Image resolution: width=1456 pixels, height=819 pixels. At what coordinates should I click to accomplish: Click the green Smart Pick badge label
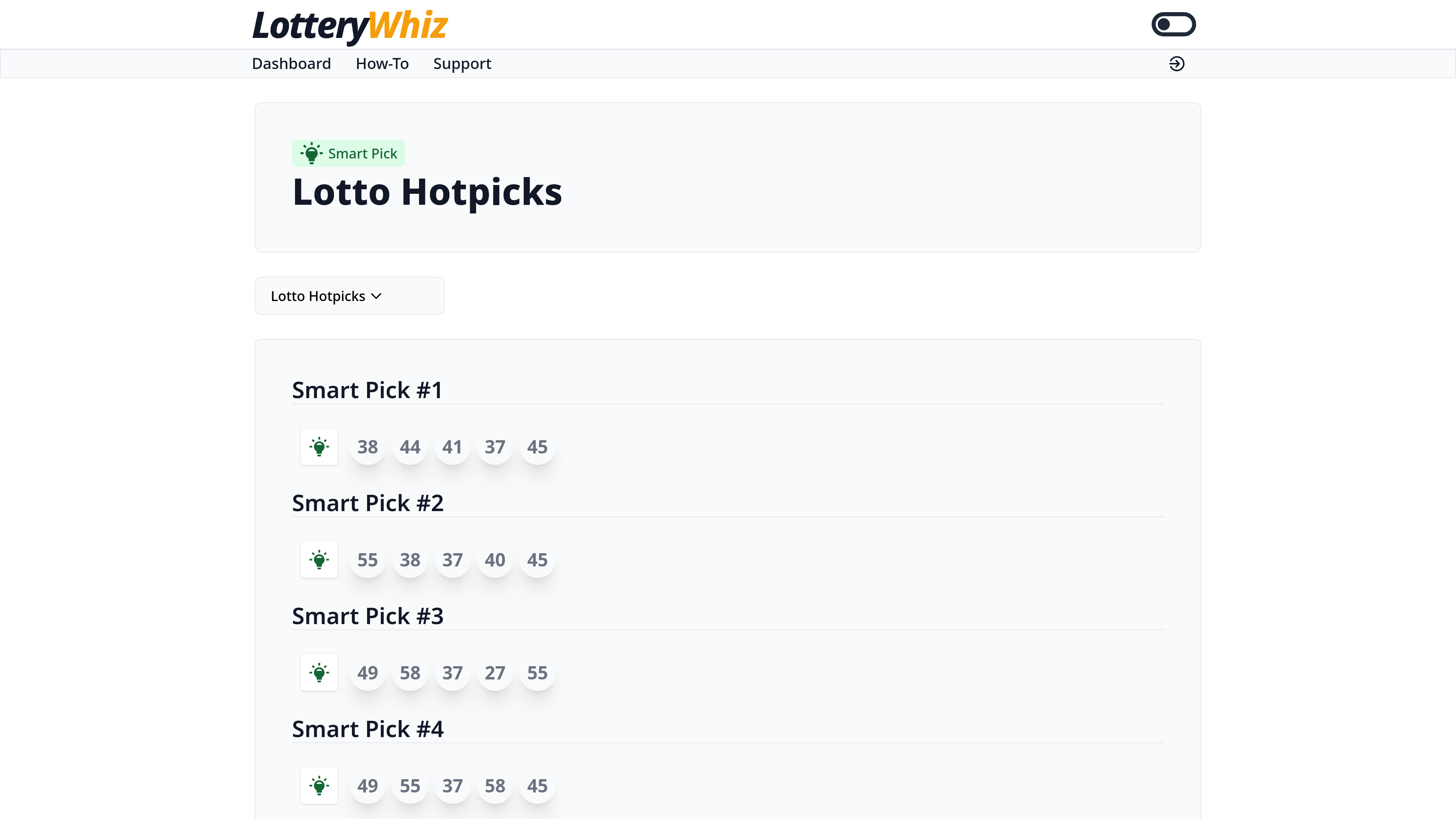coord(362,153)
